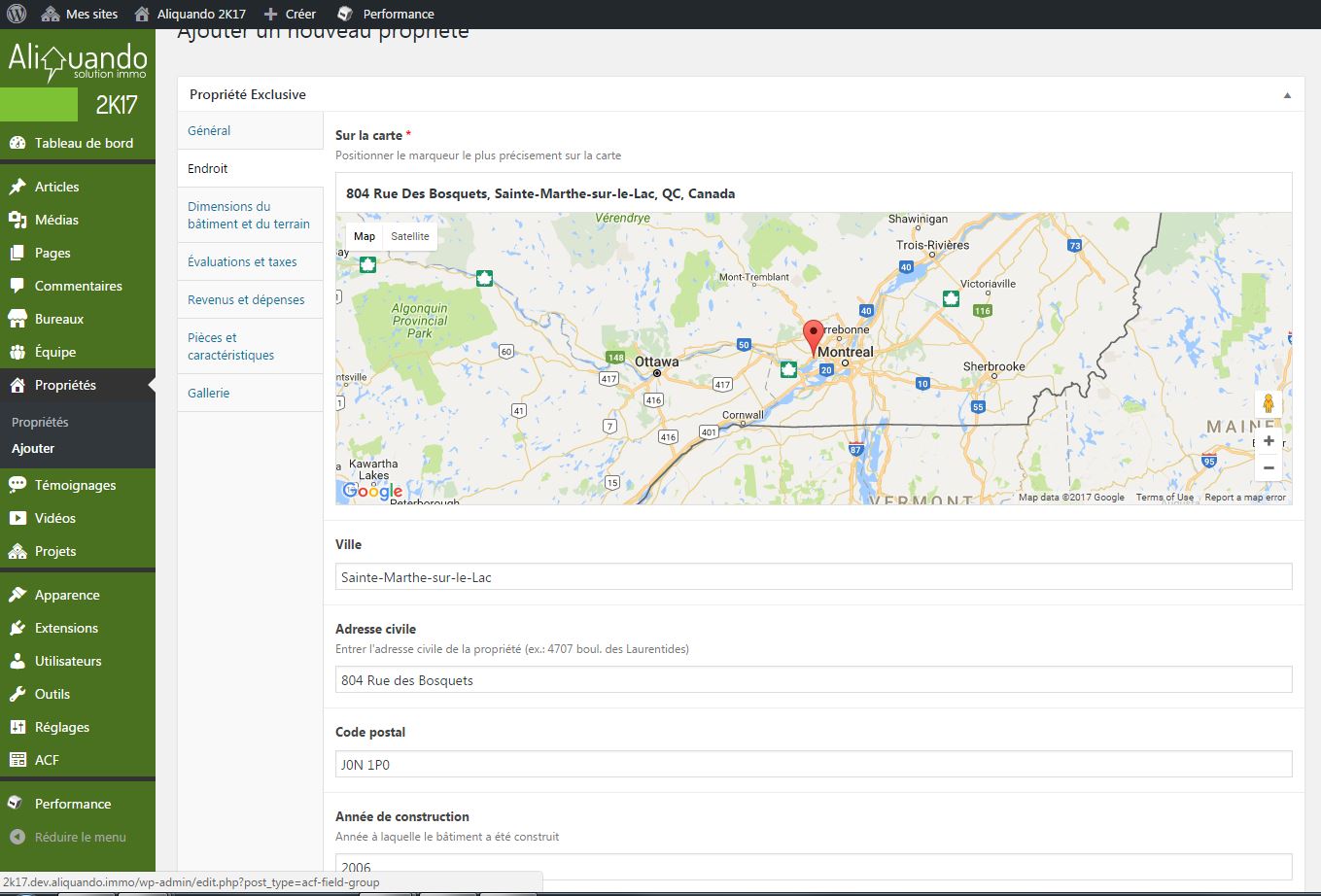Click the Code postal input field
This screenshot has height=896, width=1321.
coord(814,764)
